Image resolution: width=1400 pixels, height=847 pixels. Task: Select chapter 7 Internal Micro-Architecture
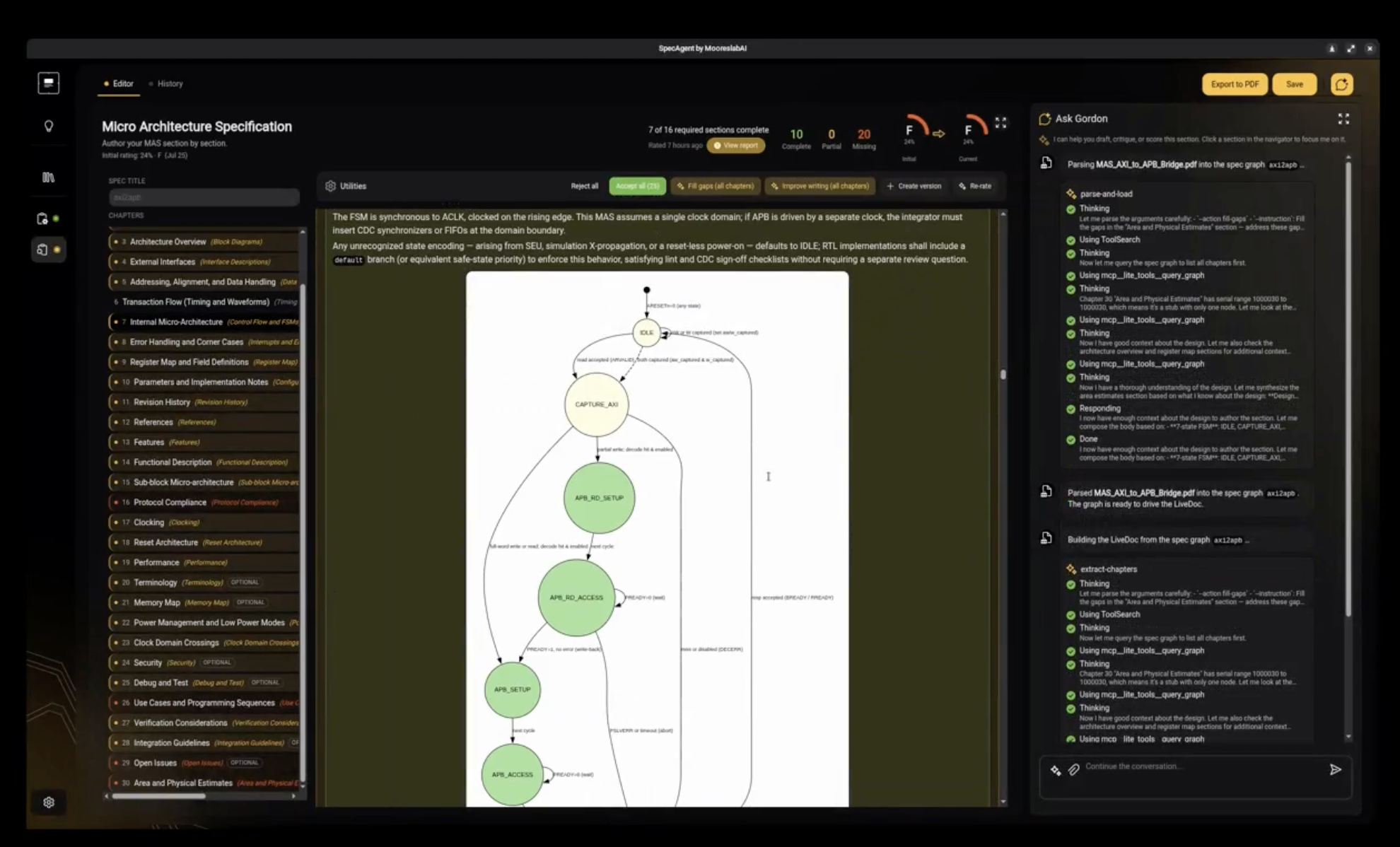204,322
